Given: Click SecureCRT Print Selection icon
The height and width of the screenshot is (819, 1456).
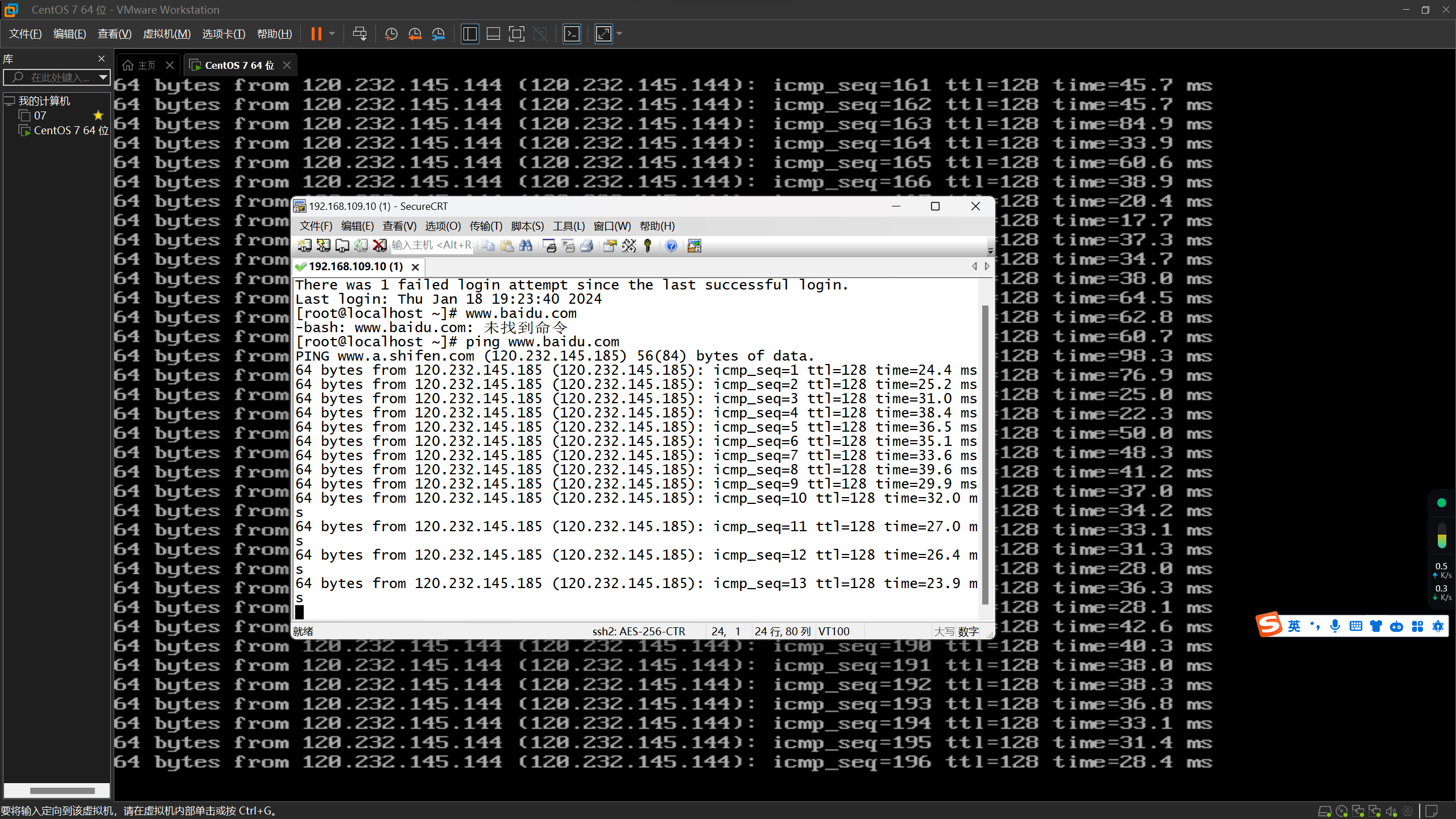Looking at the screenshot, I should click(568, 246).
